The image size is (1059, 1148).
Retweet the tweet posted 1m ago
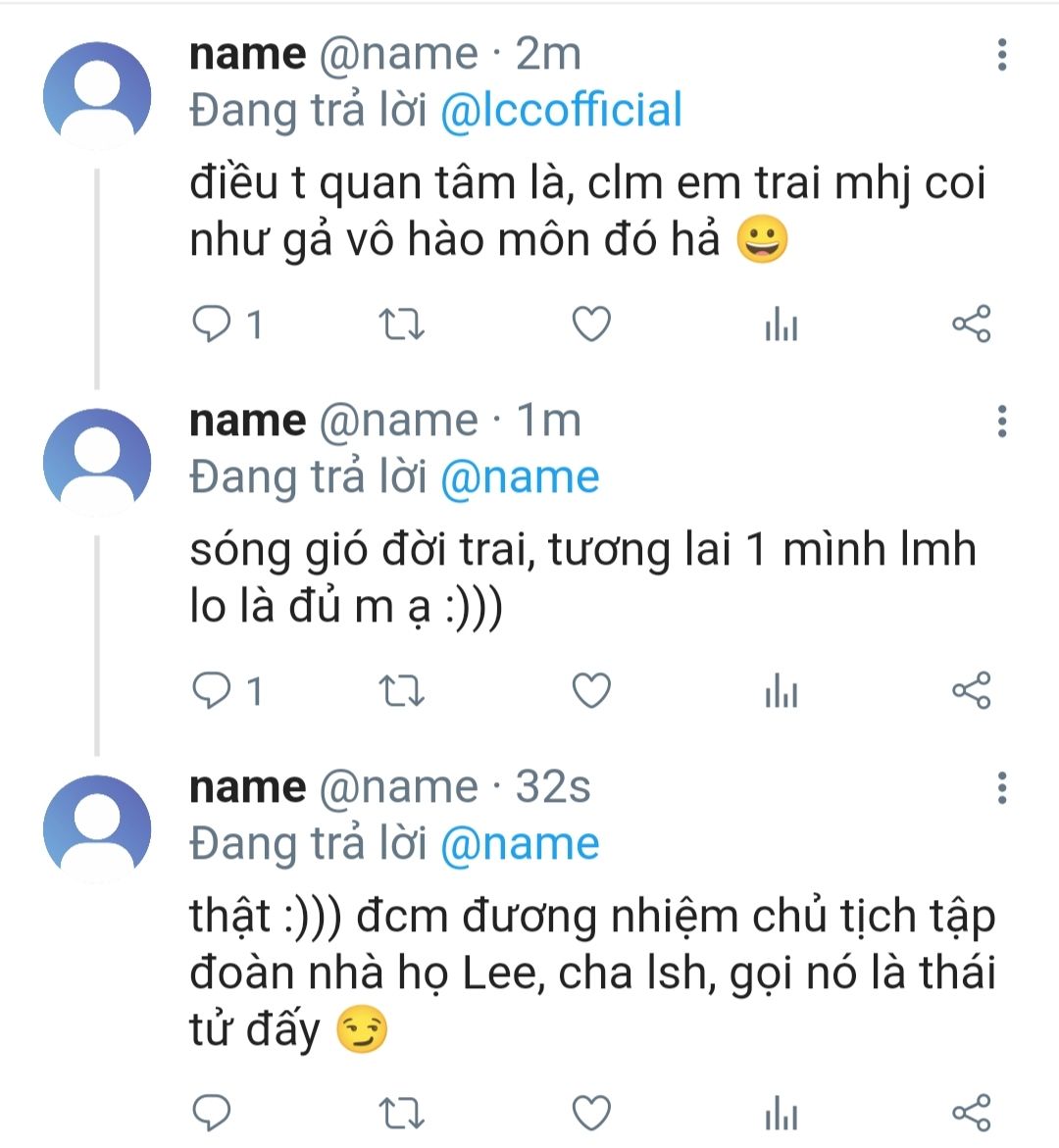(x=401, y=691)
